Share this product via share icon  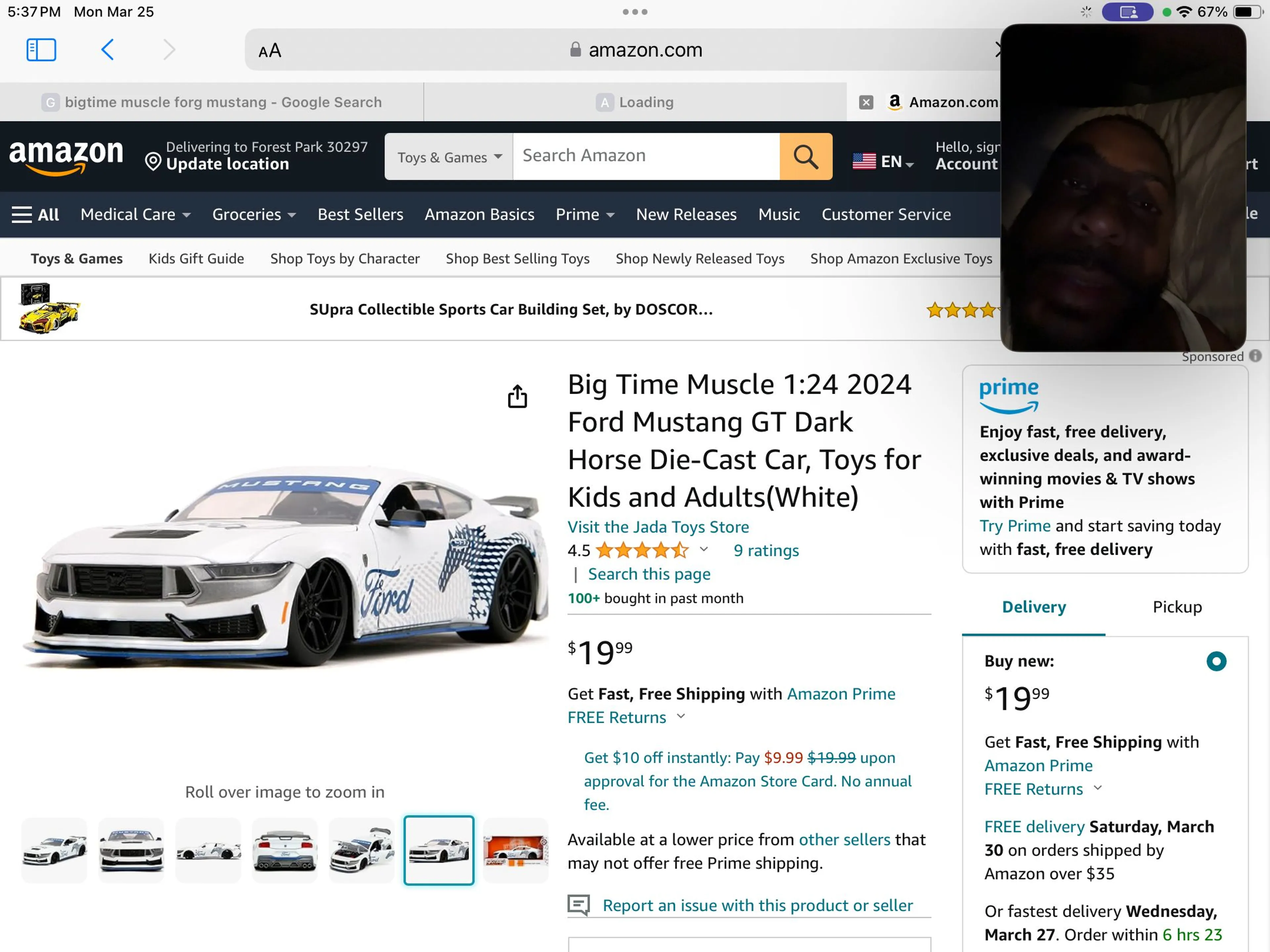[x=517, y=396]
